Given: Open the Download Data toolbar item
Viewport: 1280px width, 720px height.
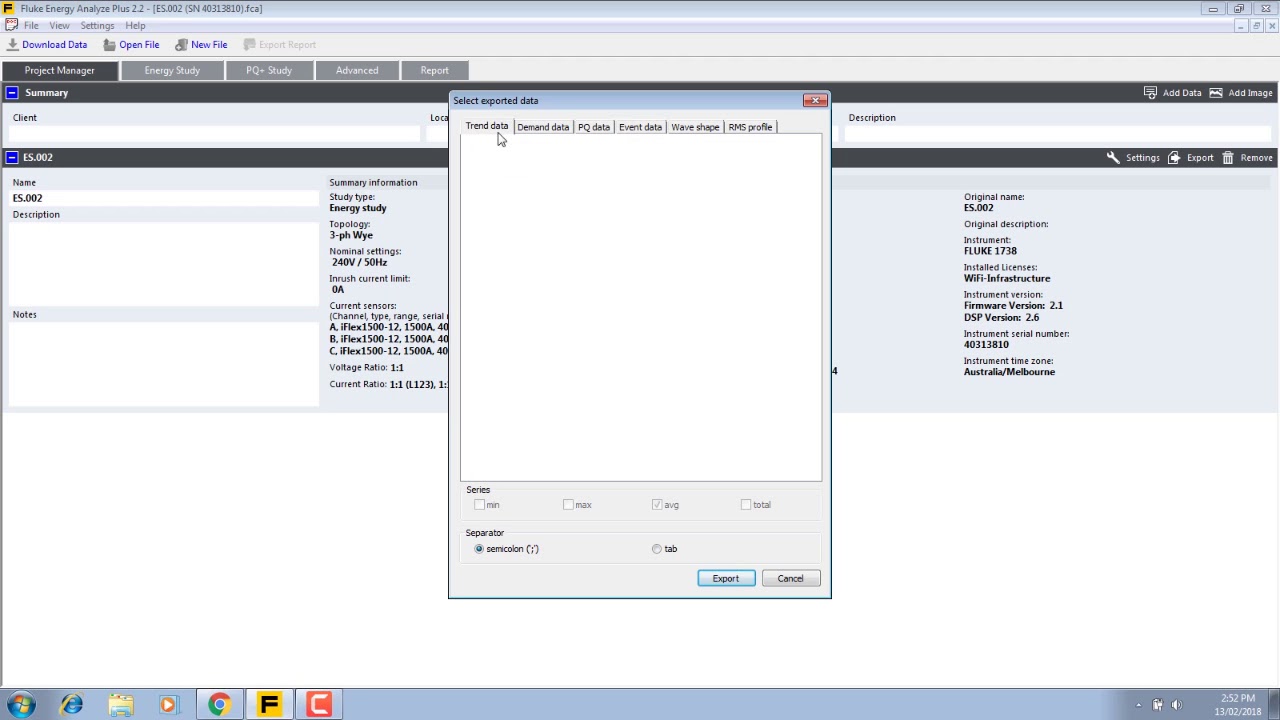Looking at the screenshot, I should pyautogui.click(x=47, y=45).
